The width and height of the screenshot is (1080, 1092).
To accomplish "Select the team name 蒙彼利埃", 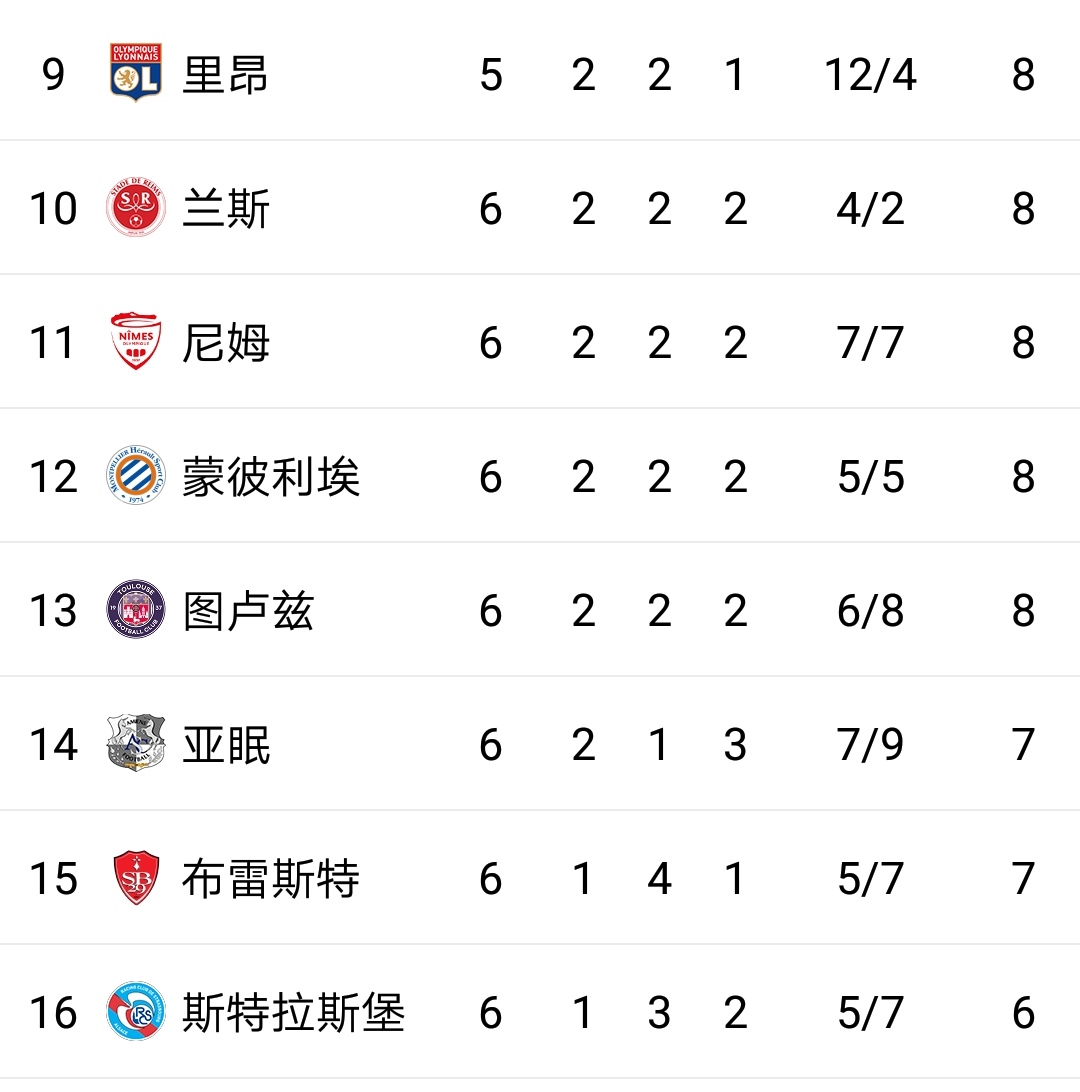I will click(x=270, y=477).
